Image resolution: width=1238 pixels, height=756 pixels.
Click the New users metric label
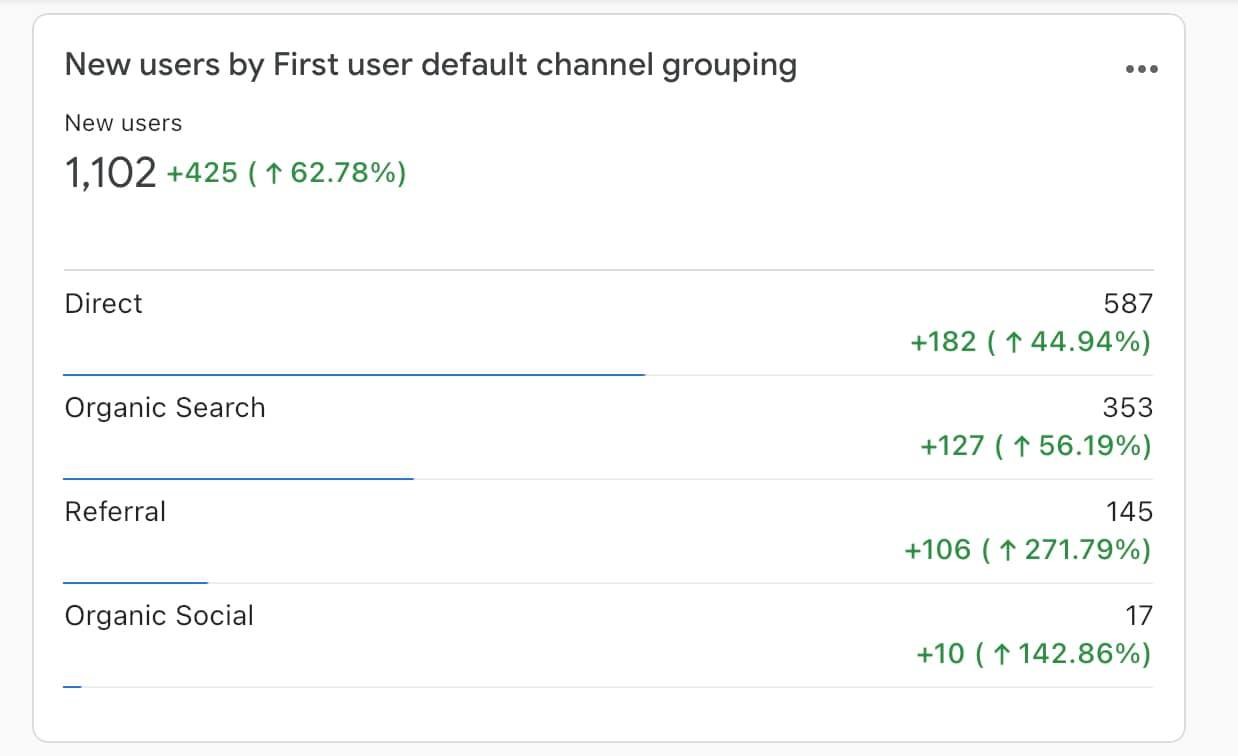click(x=123, y=123)
